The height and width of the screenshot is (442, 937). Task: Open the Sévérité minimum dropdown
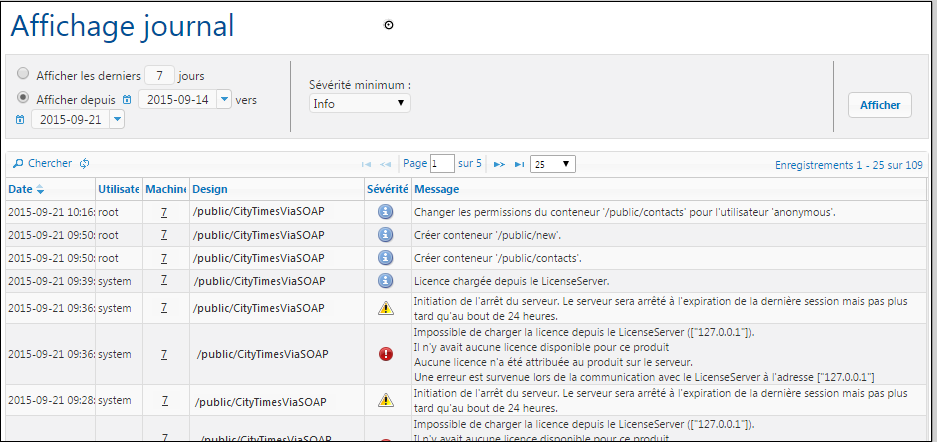tap(359, 103)
